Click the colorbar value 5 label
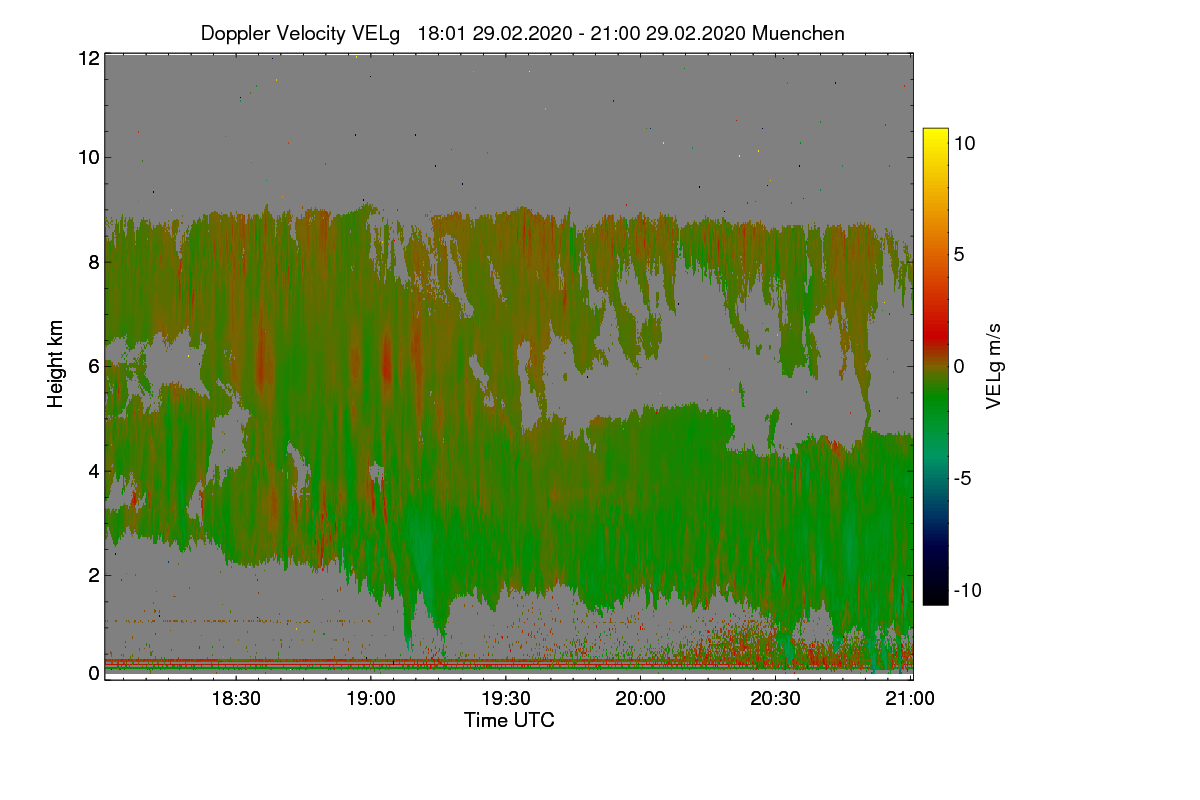Viewport: 1200px width, 800px height. [958, 254]
